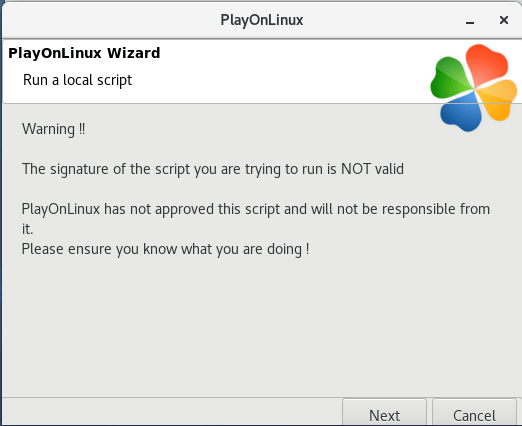Click the 'Warning !!' text
This screenshot has width=522, height=426.
53,129
